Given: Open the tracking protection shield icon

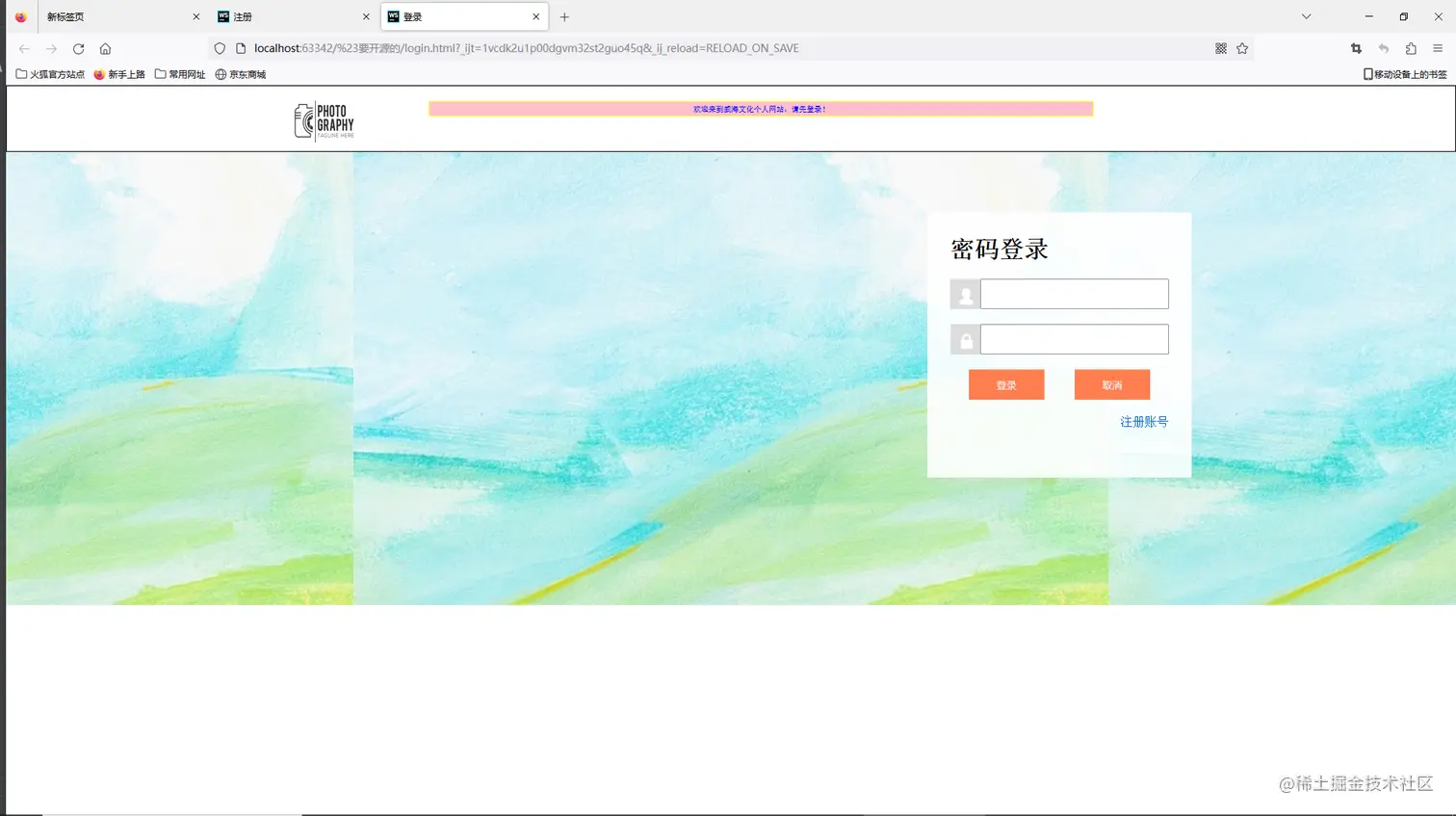Looking at the screenshot, I should [x=220, y=48].
